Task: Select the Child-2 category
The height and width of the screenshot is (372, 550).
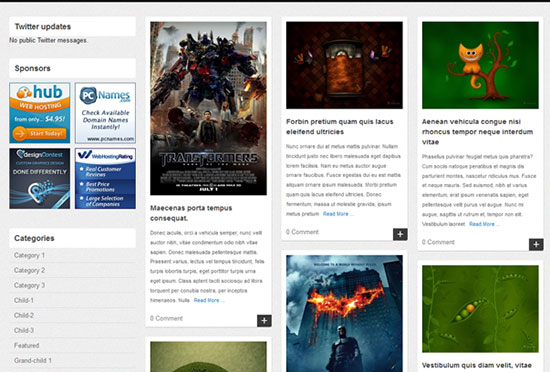Action: [x=24, y=315]
